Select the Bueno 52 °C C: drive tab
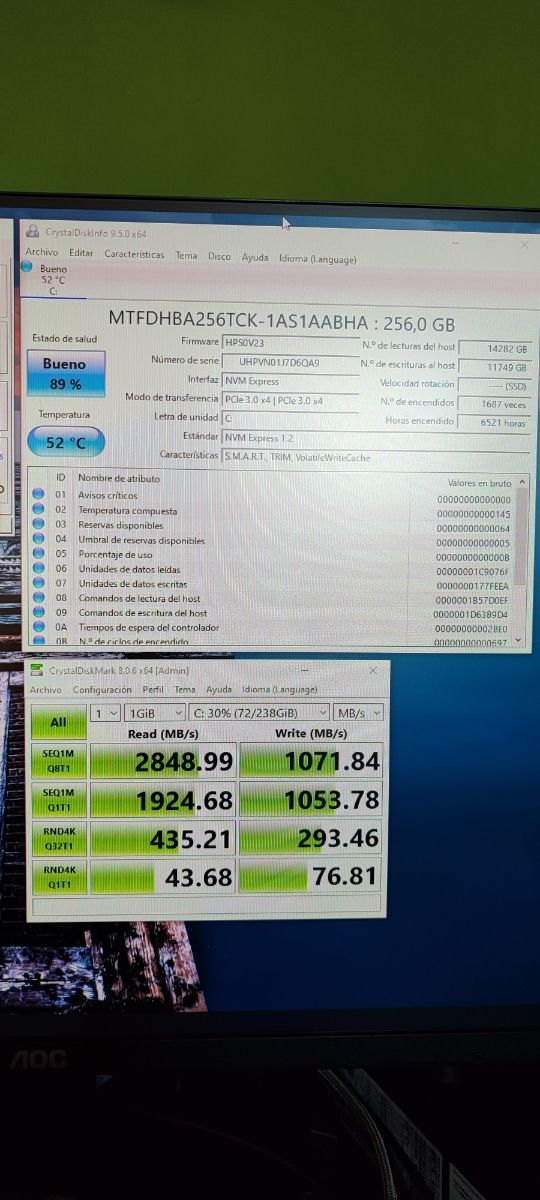The image size is (540, 1200). (53, 279)
